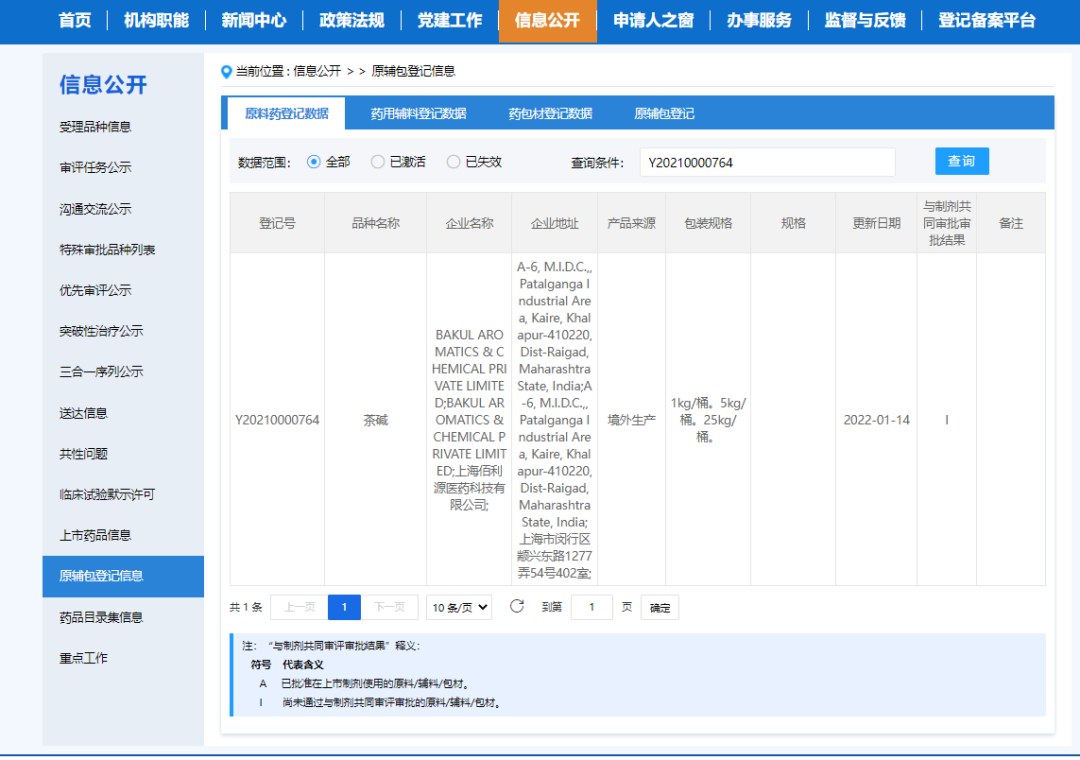Click the 查询 search button

click(x=961, y=161)
